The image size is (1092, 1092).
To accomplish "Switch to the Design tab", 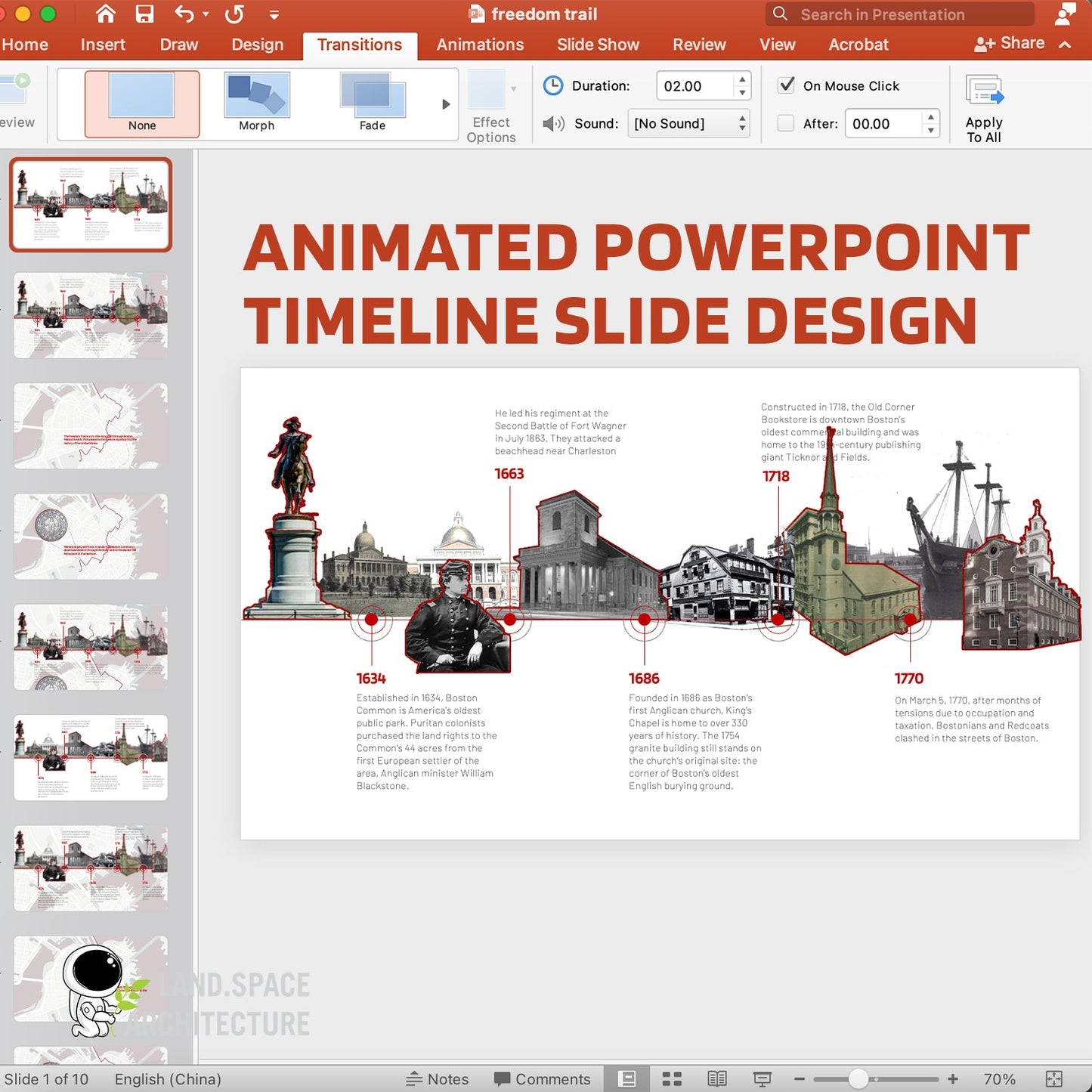I will (257, 45).
